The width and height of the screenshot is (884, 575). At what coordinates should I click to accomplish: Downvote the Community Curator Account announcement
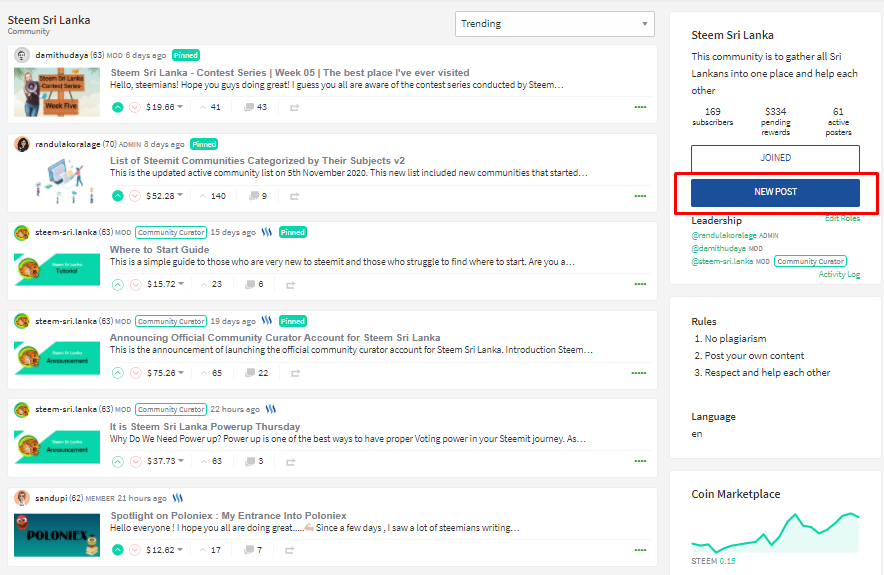click(x=136, y=373)
